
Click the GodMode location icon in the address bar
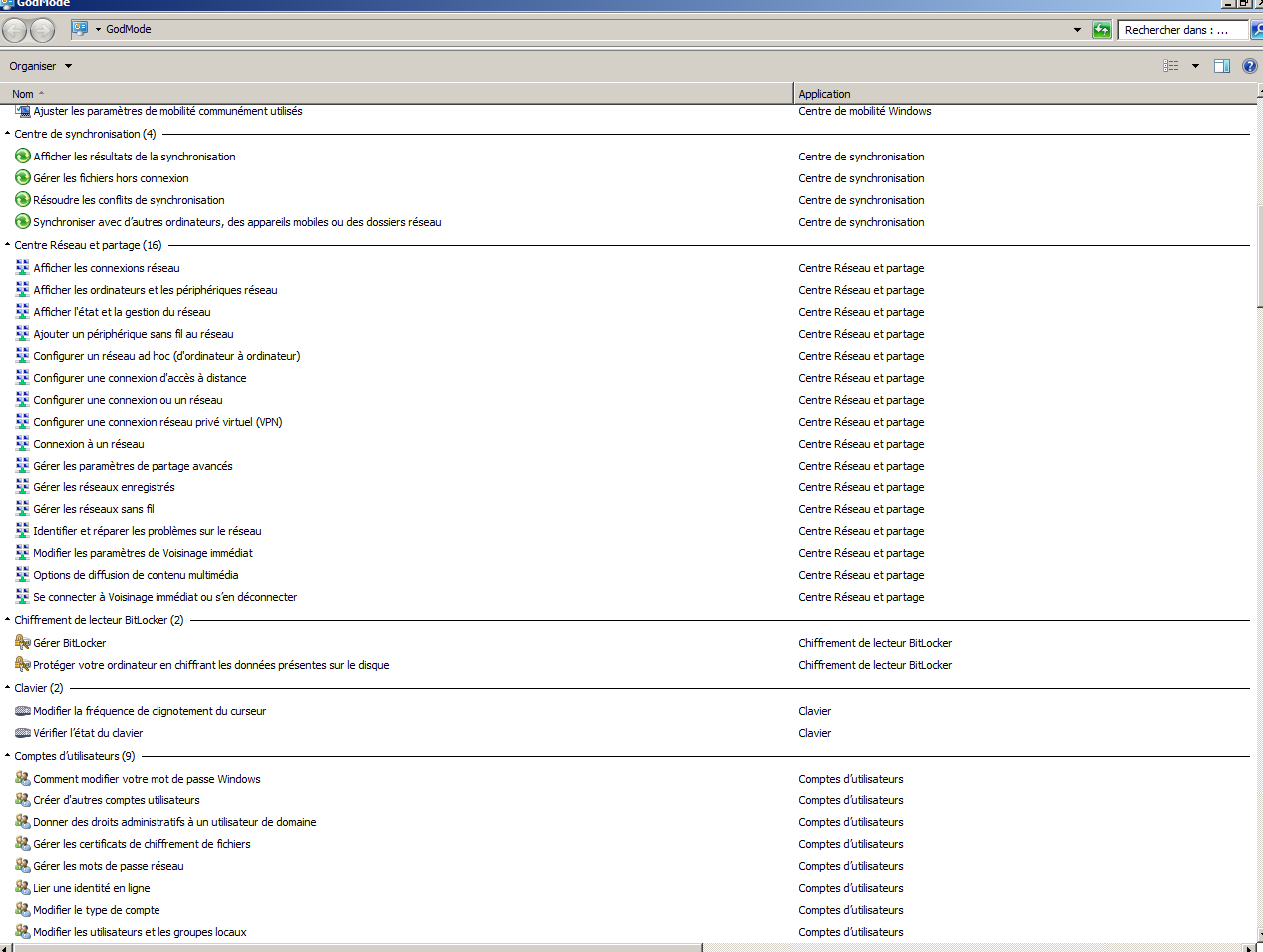80,29
